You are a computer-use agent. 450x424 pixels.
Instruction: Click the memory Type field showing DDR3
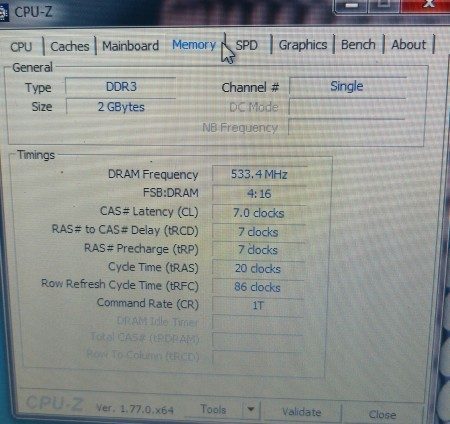pos(121,87)
